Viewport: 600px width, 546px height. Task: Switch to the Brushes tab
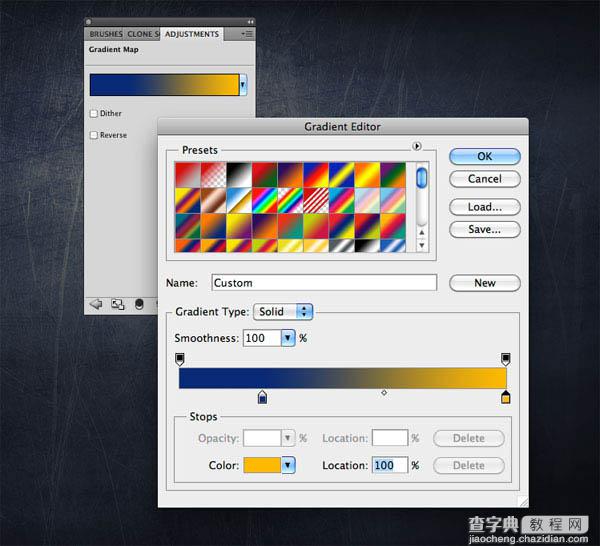[x=106, y=34]
